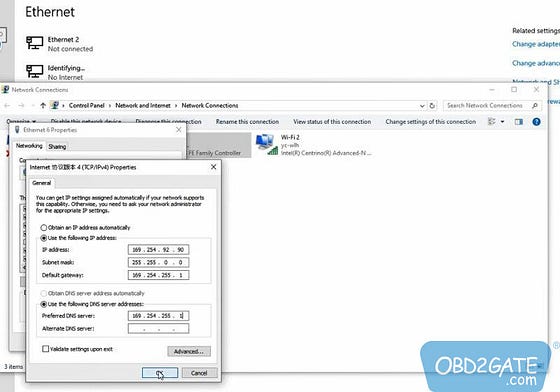This screenshot has height=392, width=560.
Task: Select 'Use the following DNS server addresses' option
Action: point(44,304)
